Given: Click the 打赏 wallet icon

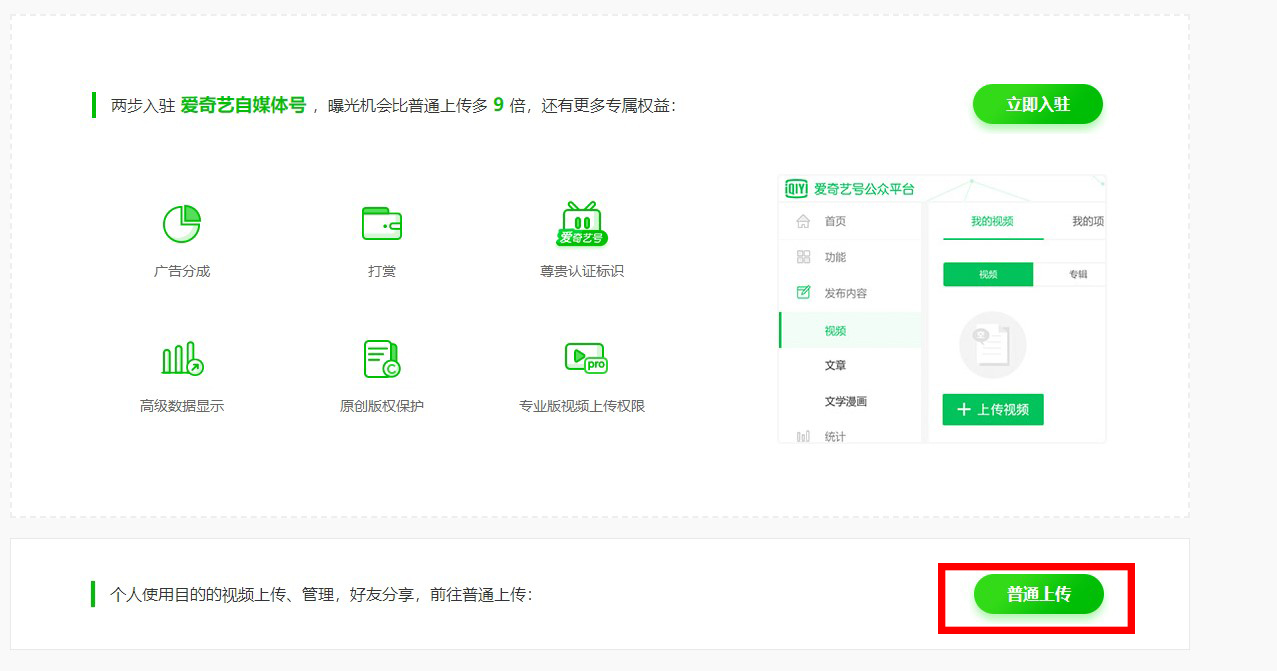Looking at the screenshot, I should tap(381, 224).
